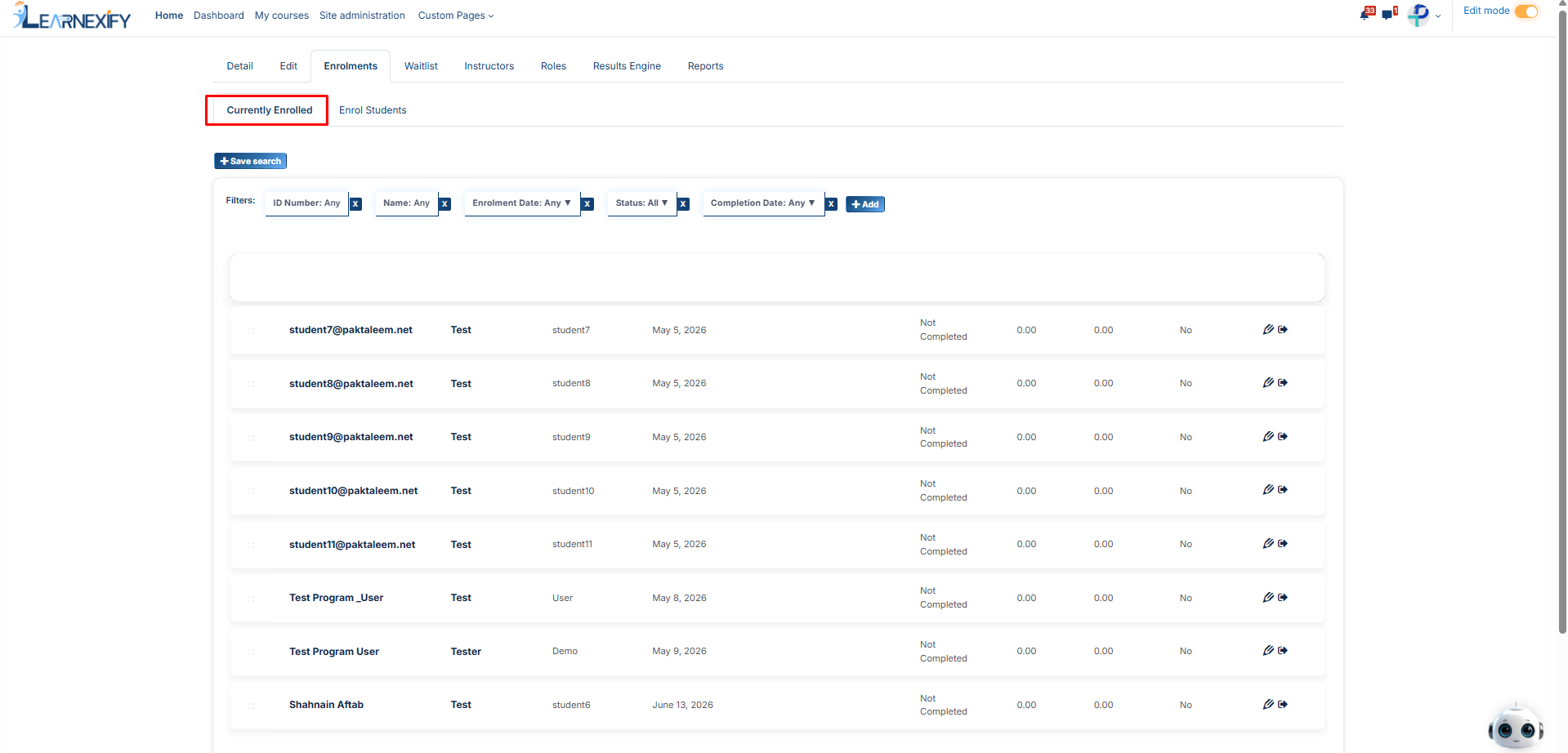
Task: Open student10@paktaleem.net profile link
Action: (353, 491)
